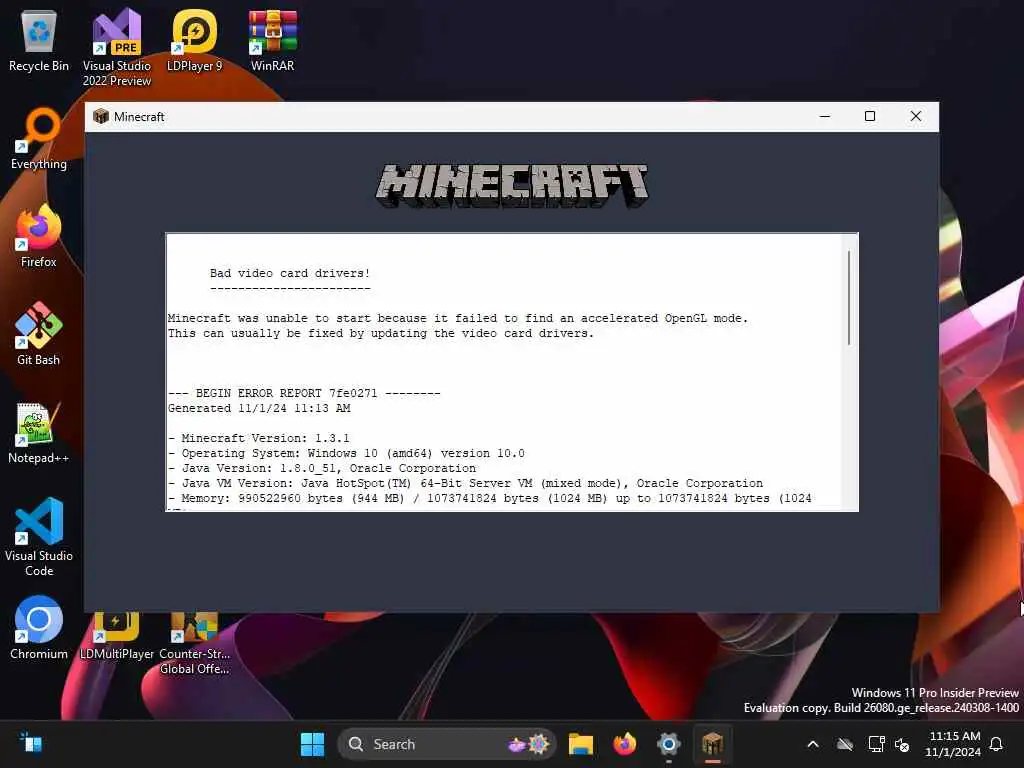Select the LDMultiPlayer desktop shortcut
1024x768 pixels.
117,637
